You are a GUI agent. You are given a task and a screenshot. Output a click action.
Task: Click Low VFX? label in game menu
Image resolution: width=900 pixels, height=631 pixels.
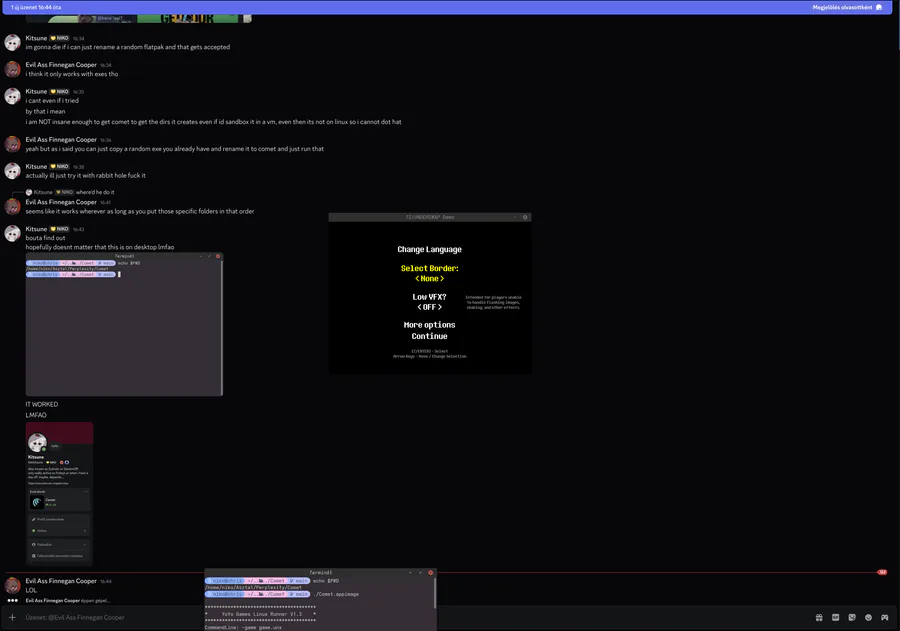(x=429, y=297)
